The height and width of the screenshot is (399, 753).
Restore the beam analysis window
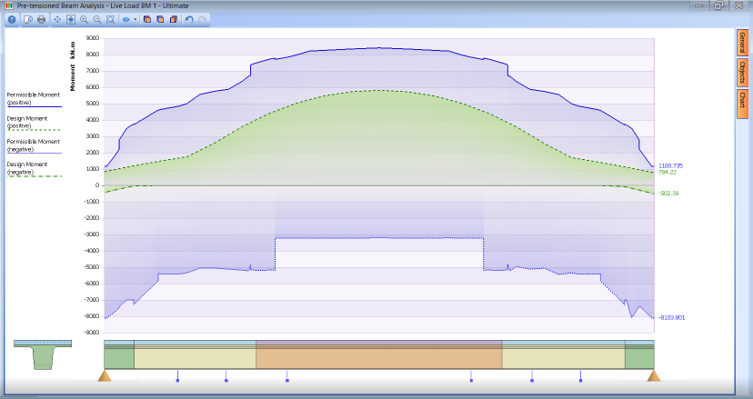pyautogui.click(x=719, y=6)
